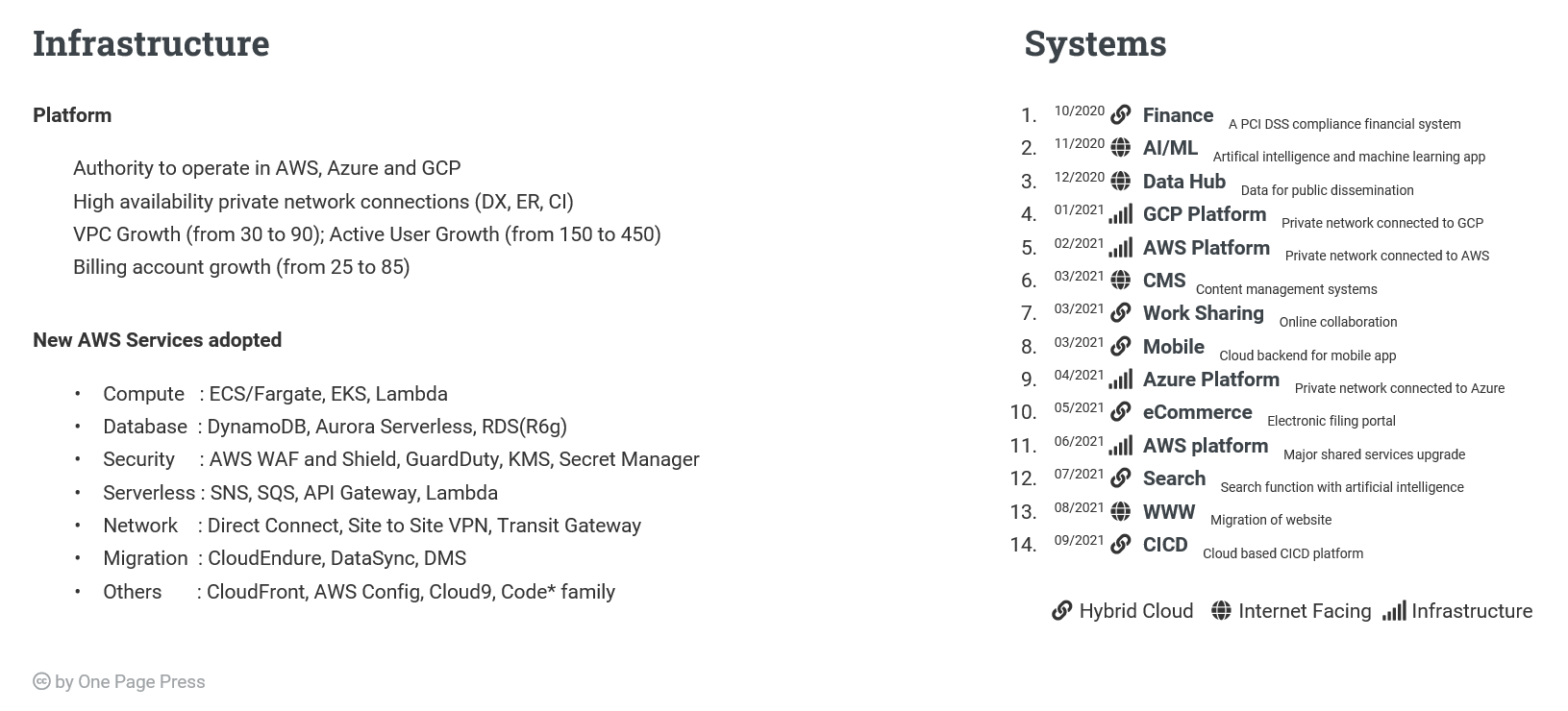Select the AWS Platform system title
The height and width of the screenshot is (711, 1568).
pyautogui.click(x=1206, y=248)
